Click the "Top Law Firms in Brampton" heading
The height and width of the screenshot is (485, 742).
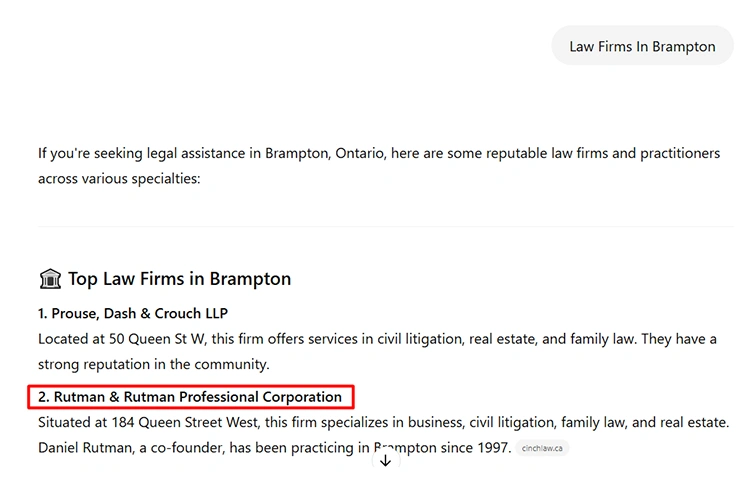click(179, 279)
